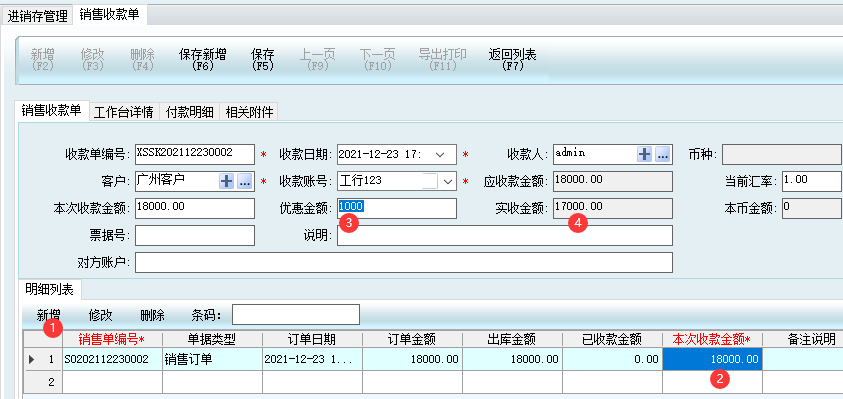
Task: Click 删除 in the detail list toolbar
Action: tap(152, 315)
